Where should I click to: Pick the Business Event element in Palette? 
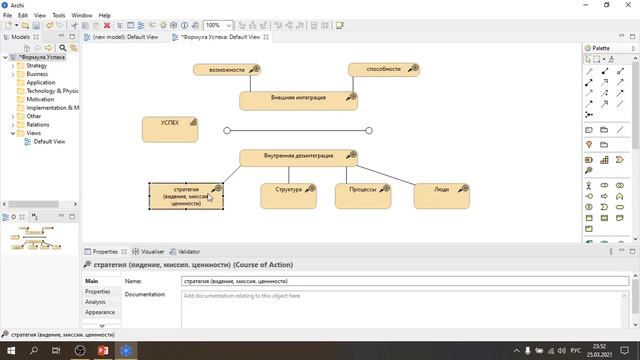(604, 207)
